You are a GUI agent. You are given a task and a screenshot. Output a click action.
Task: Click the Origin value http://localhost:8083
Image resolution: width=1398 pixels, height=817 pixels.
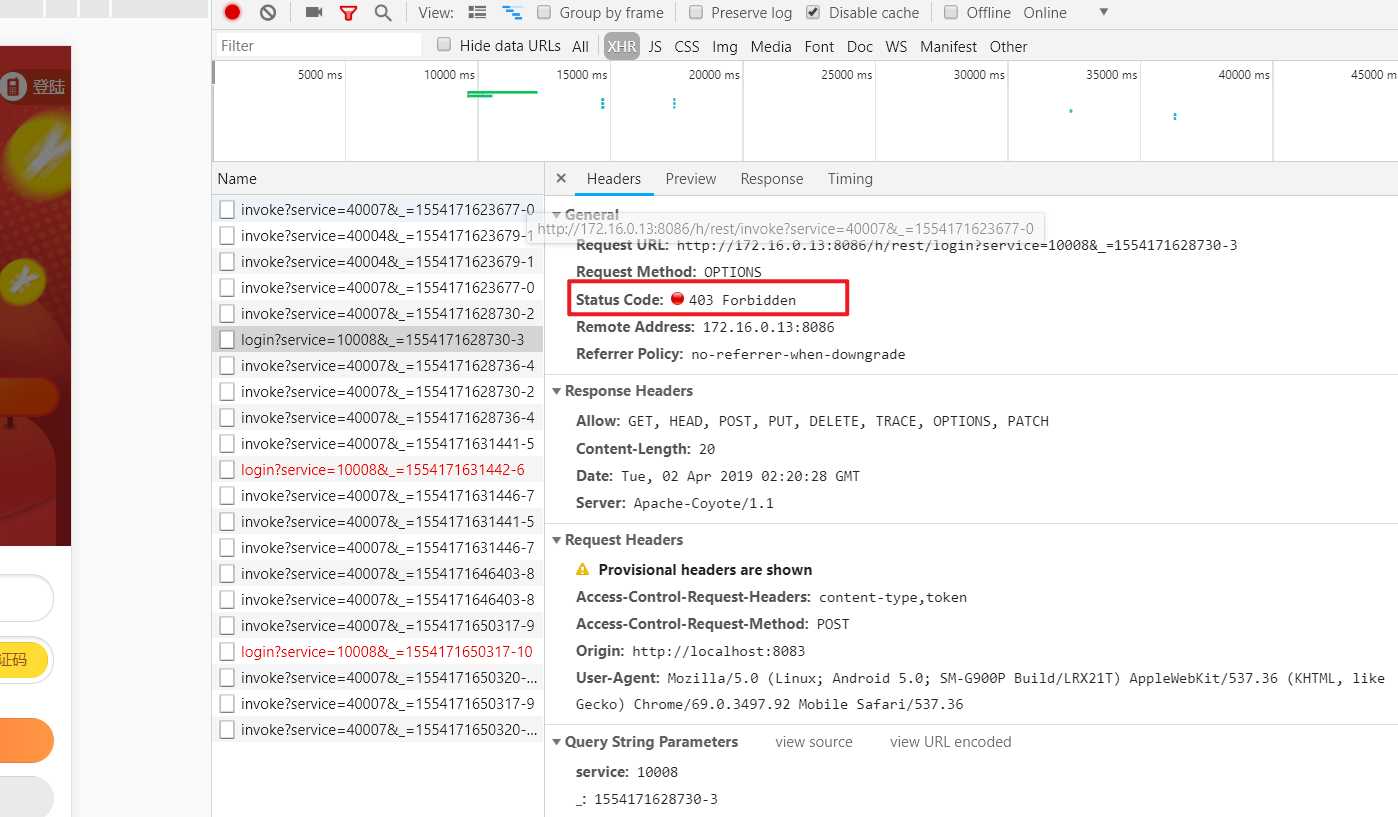tap(718, 651)
